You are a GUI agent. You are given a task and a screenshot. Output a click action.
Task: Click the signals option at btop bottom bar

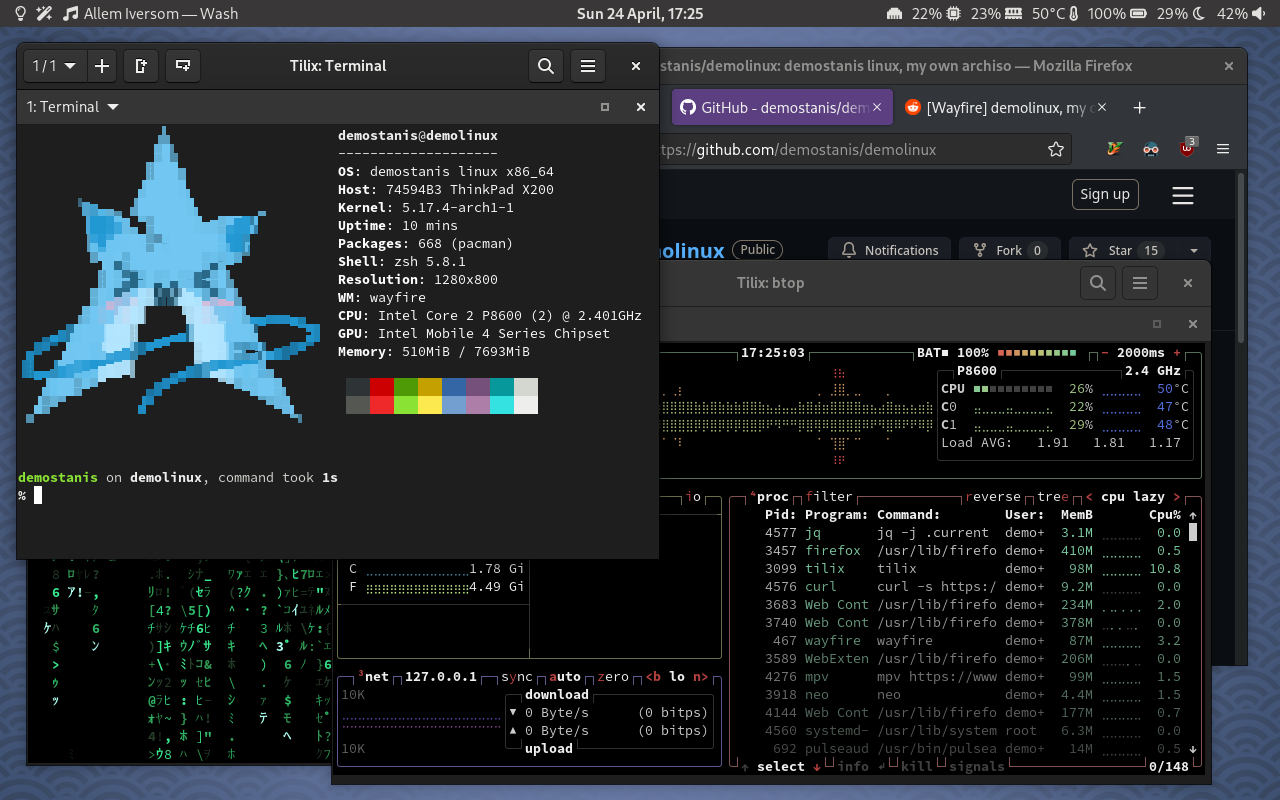[x=975, y=767]
